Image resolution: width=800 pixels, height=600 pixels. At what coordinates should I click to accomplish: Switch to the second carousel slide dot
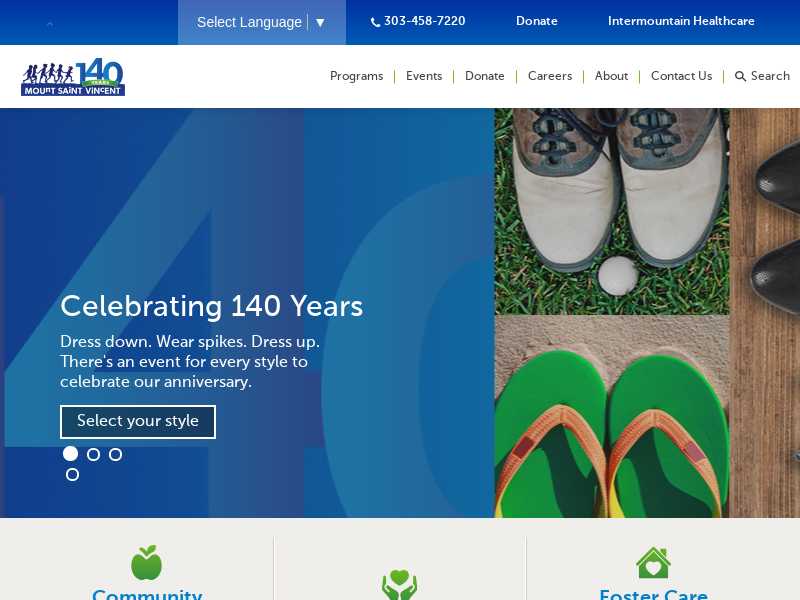(x=93, y=455)
